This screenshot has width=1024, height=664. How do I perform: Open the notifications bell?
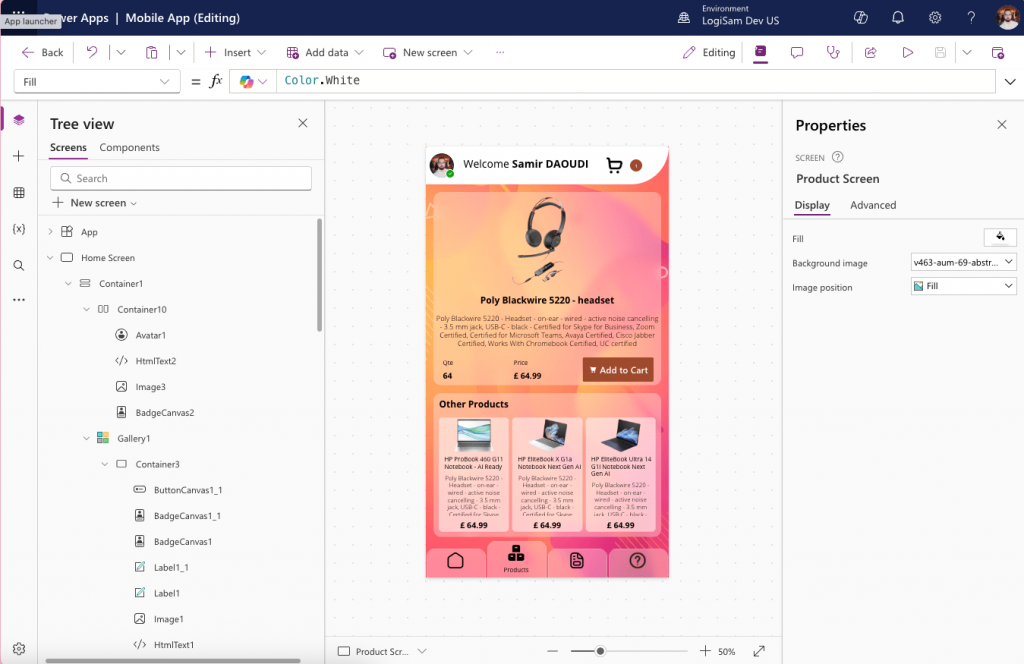(898, 18)
